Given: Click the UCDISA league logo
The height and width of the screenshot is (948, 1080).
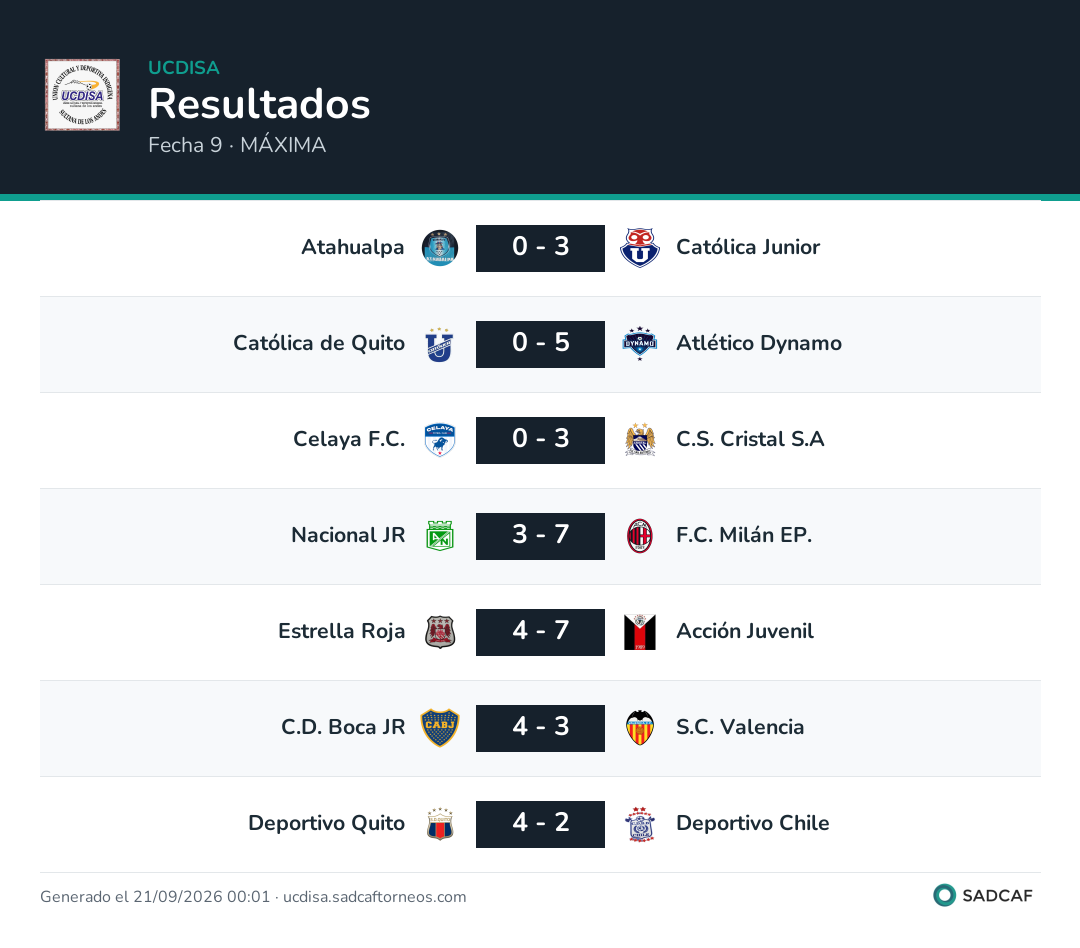Looking at the screenshot, I should (82, 94).
